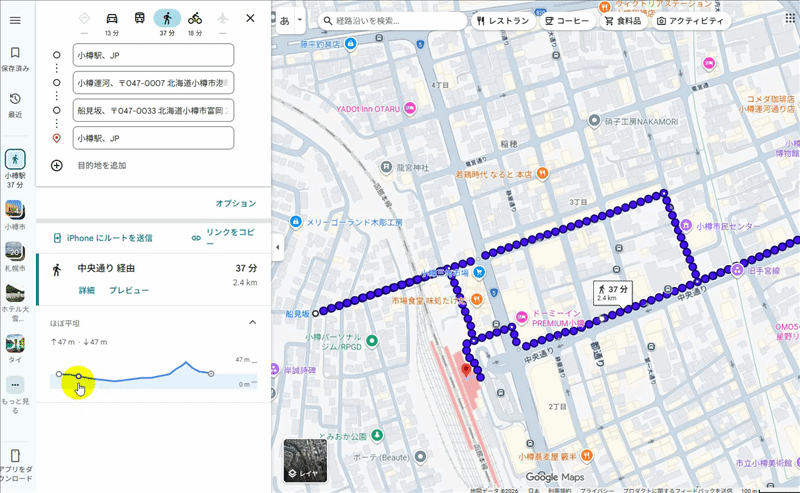Open タイ recent thumbnail
The height and width of the screenshot is (493, 800).
pyautogui.click(x=15, y=349)
